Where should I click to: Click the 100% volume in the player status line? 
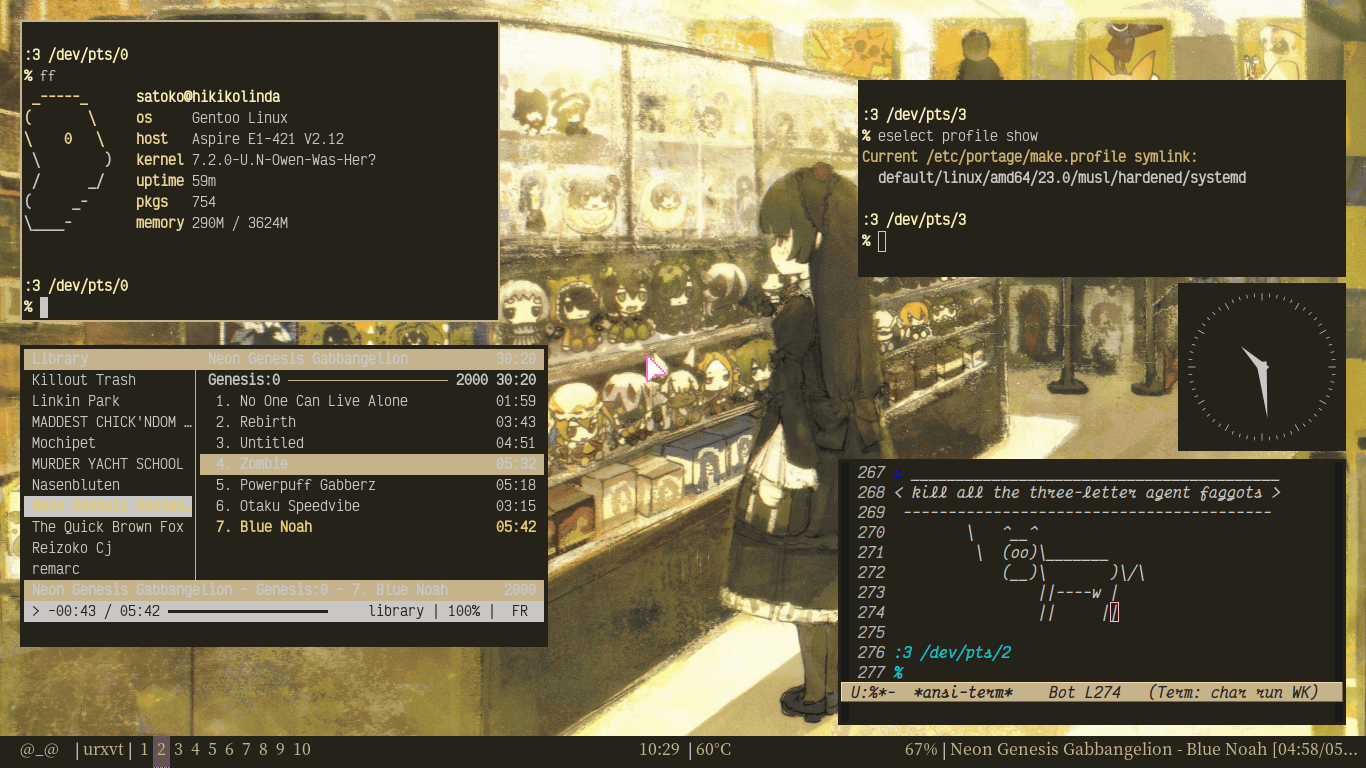[464, 611]
